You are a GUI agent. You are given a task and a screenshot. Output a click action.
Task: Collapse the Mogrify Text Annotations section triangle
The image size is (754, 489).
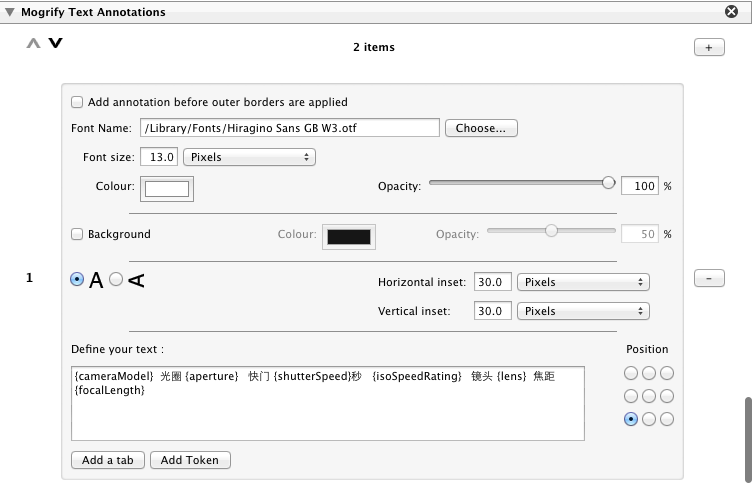click(x=9, y=12)
